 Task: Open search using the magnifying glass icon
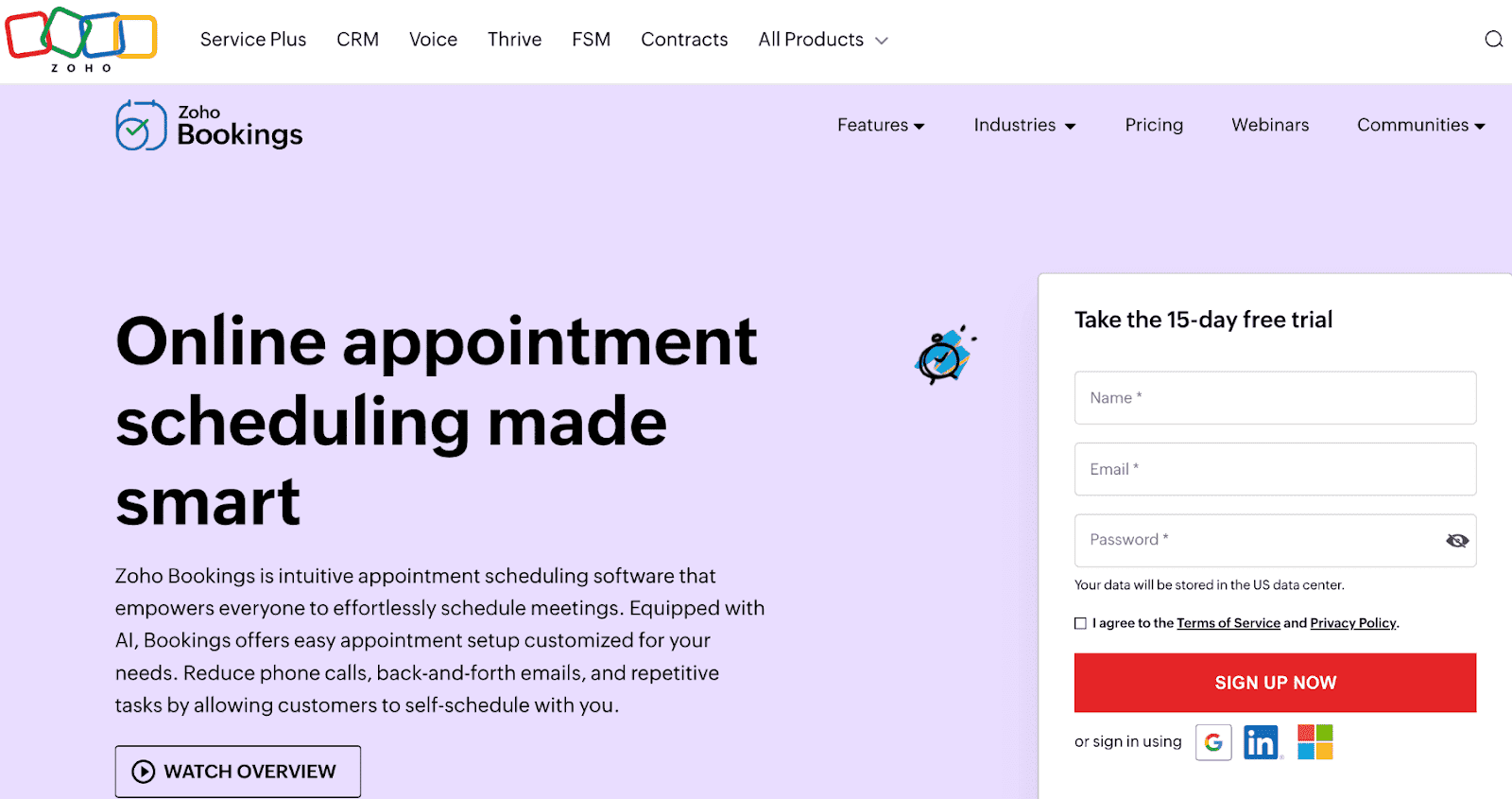[1493, 40]
